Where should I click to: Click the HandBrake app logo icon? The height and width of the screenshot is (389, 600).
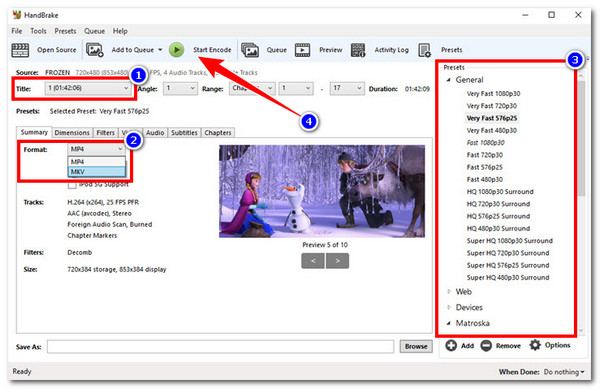click(17, 15)
